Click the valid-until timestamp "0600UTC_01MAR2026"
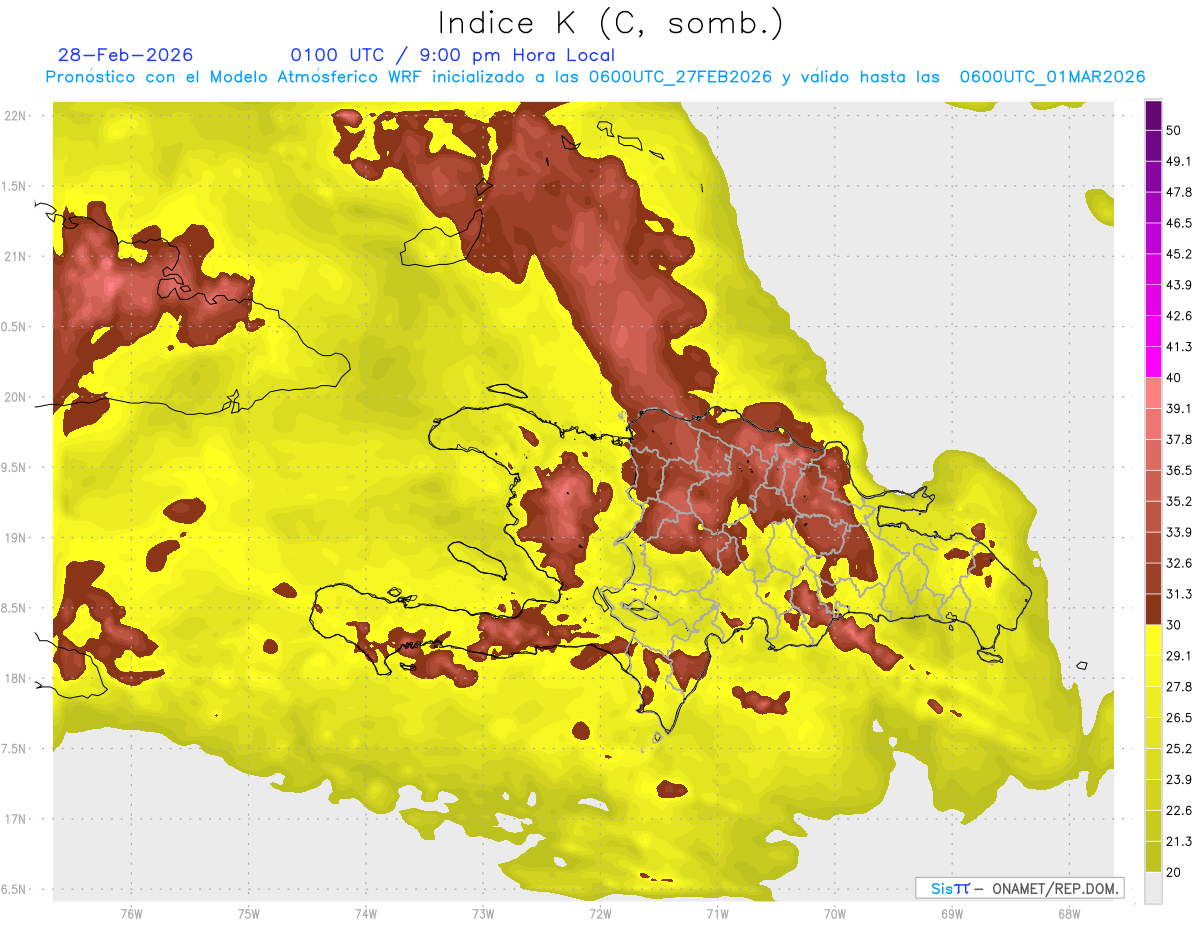The height and width of the screenshot is (927, 1200). (x=1052, y=77)
